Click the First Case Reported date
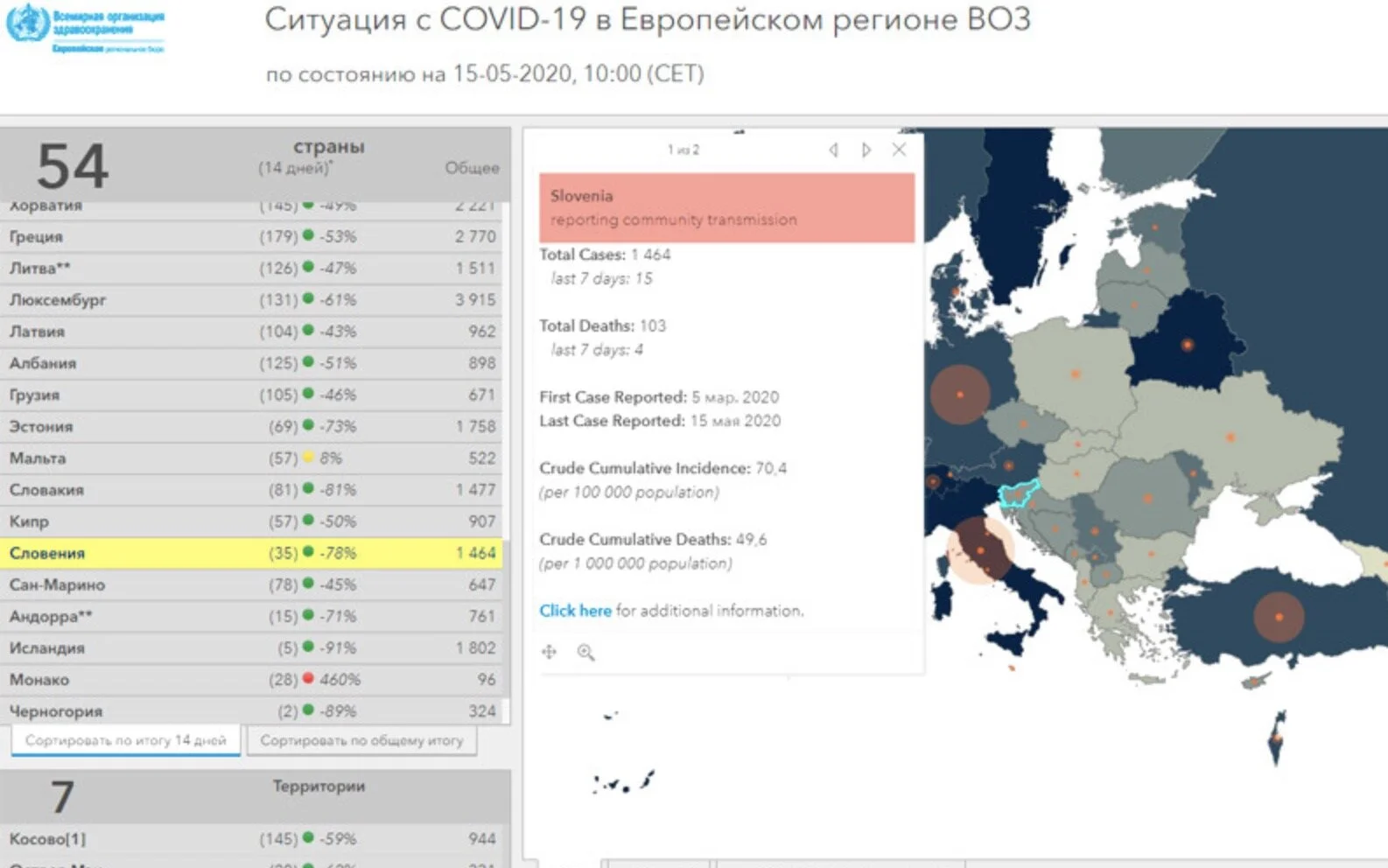Viewport: 1388px width, 868px height. click(x=735, y=397)
